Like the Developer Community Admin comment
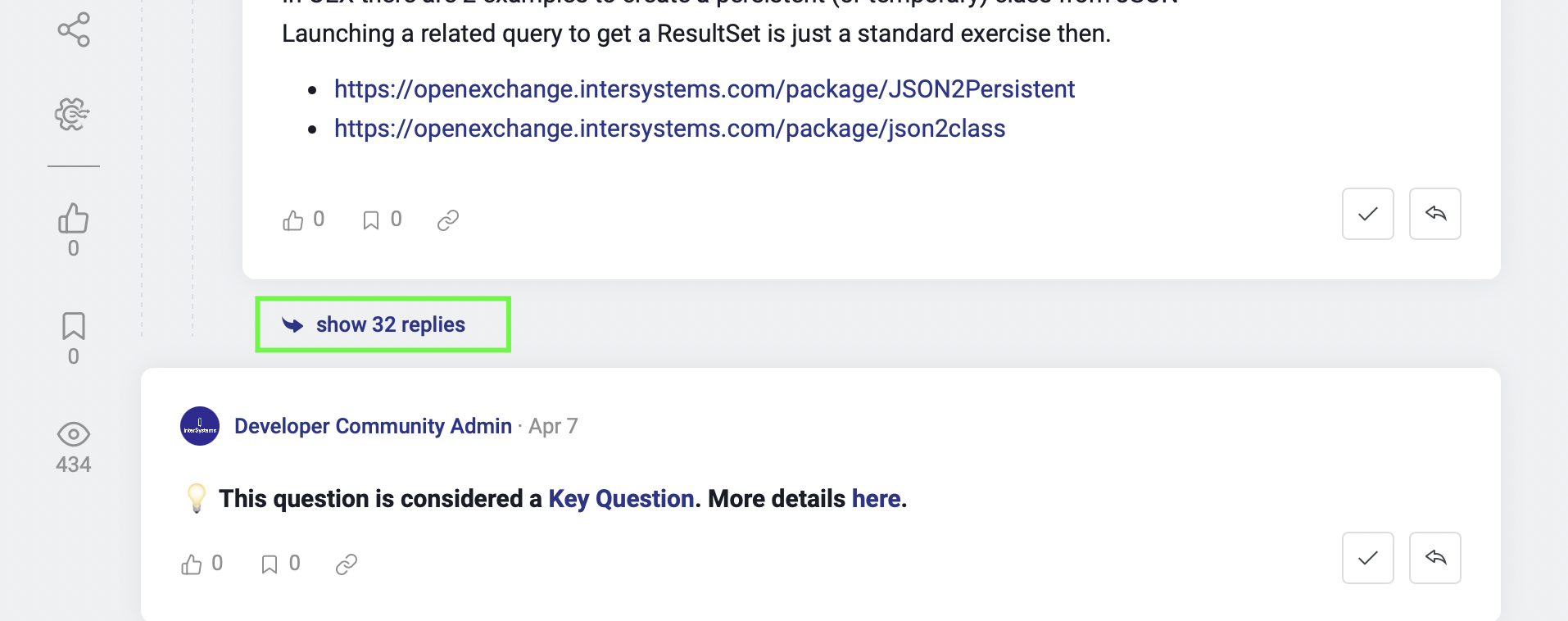The height and width of the screenshot is (621, 1568). coord(192,564)
